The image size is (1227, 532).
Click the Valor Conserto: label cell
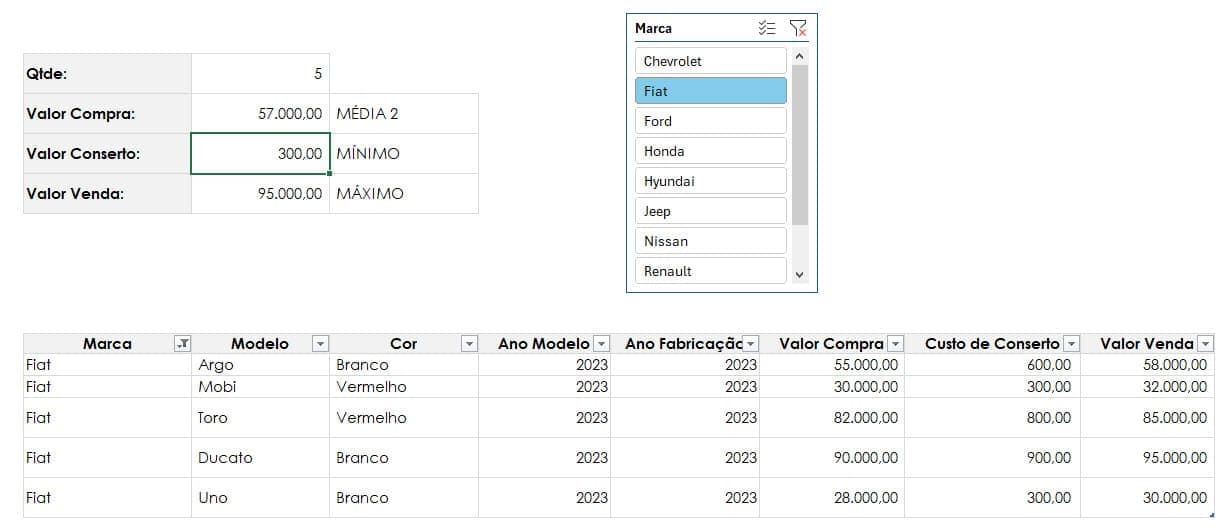[x=107, y=154]
